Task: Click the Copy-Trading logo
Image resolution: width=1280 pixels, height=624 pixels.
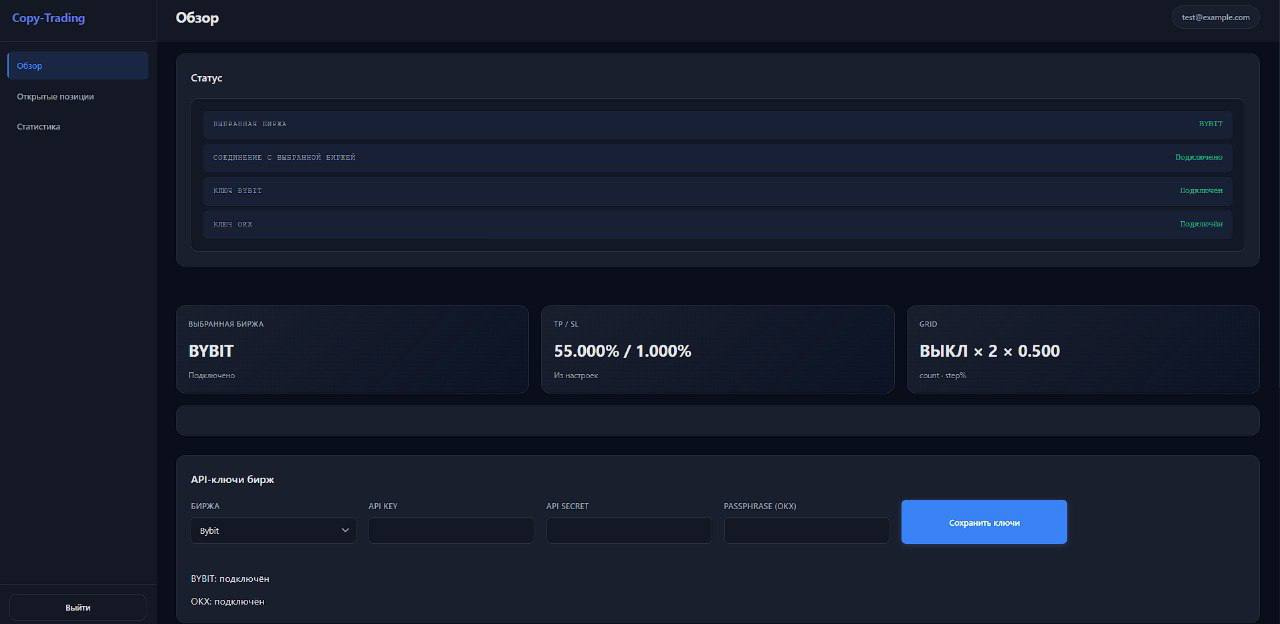Action: 48,18
